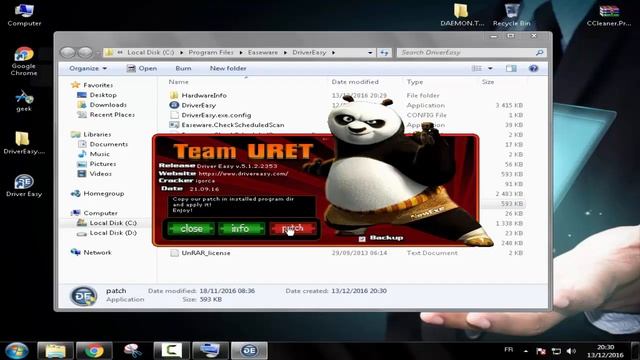Sort by Name column header
This screenshot has width=640, height=360.
pyautogui.click(x=178, y=82)
